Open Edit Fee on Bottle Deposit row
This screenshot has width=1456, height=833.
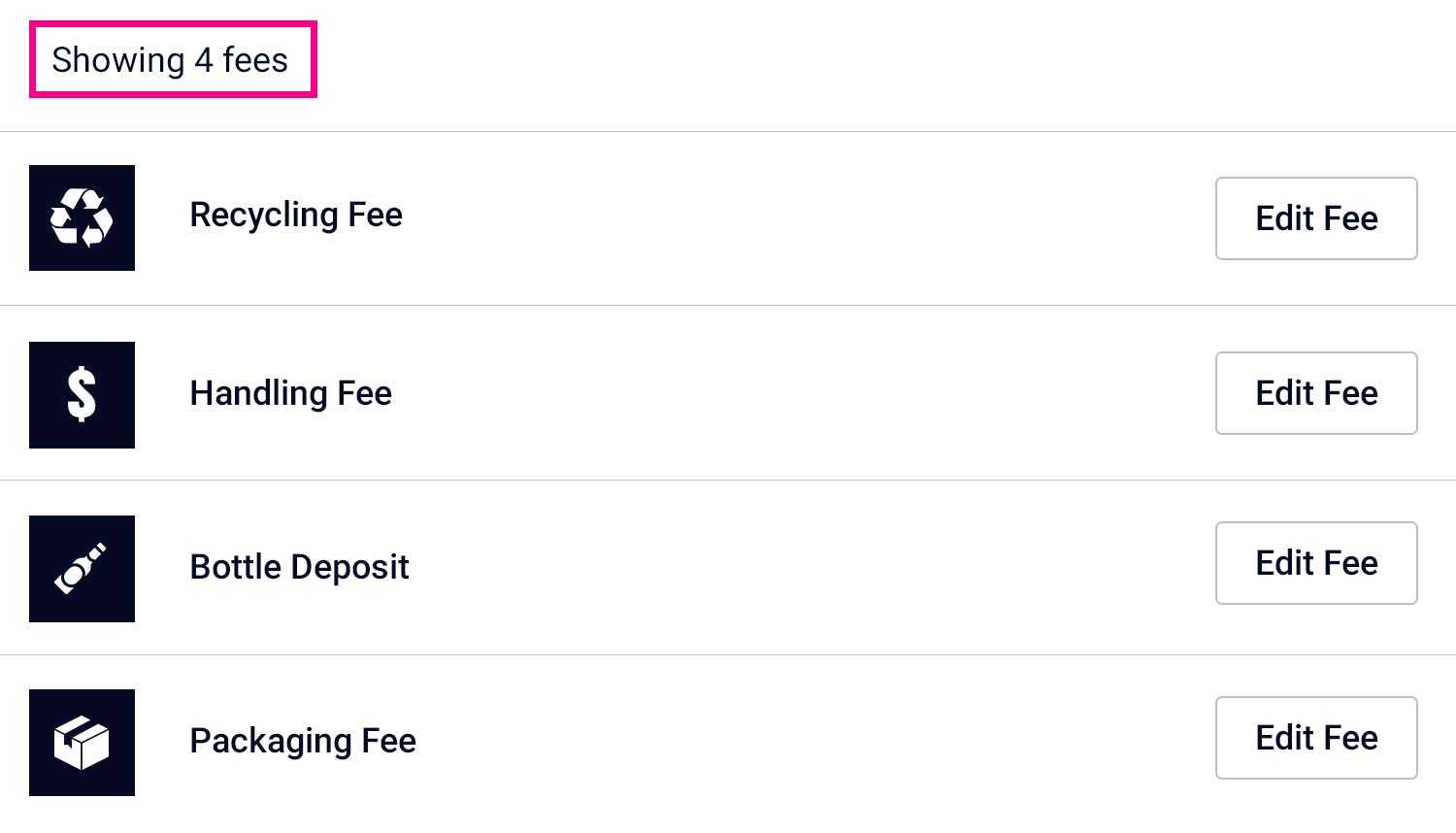1316,563
